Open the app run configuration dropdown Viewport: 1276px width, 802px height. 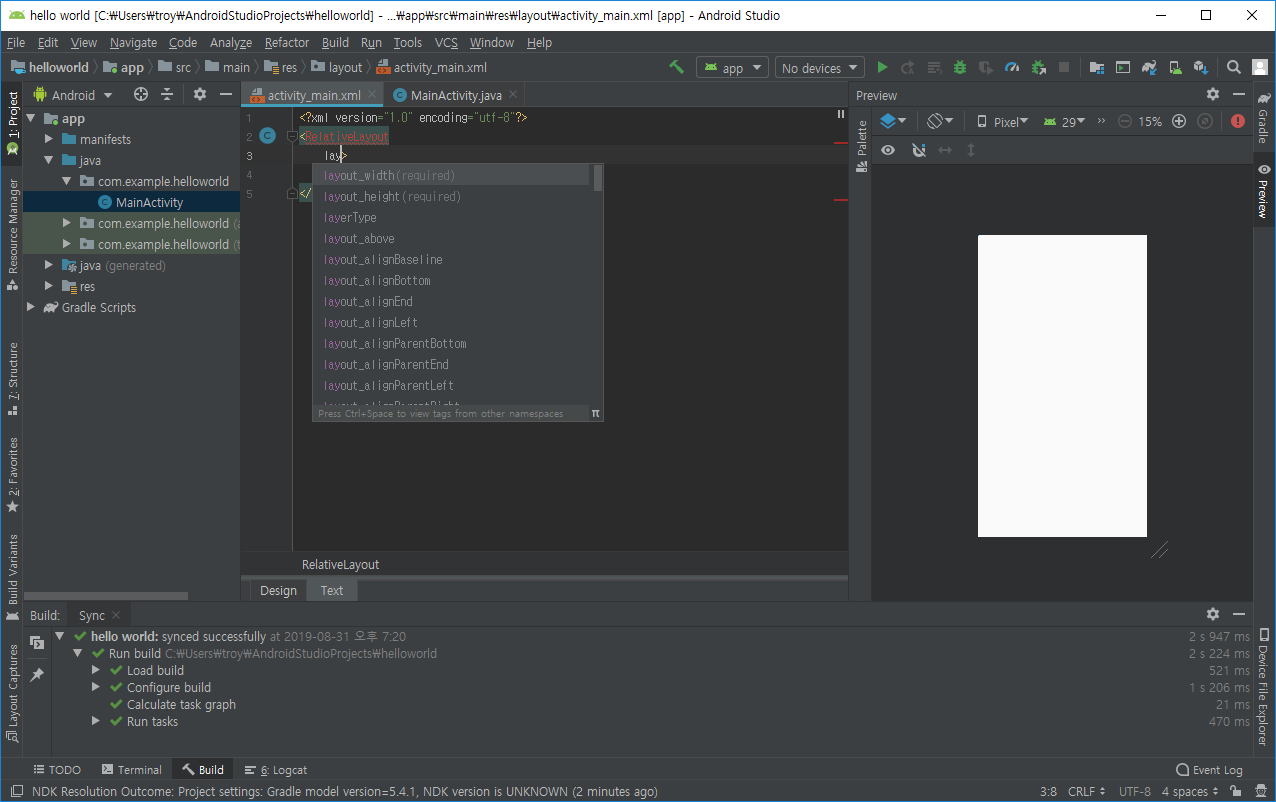tap(732, 67)
